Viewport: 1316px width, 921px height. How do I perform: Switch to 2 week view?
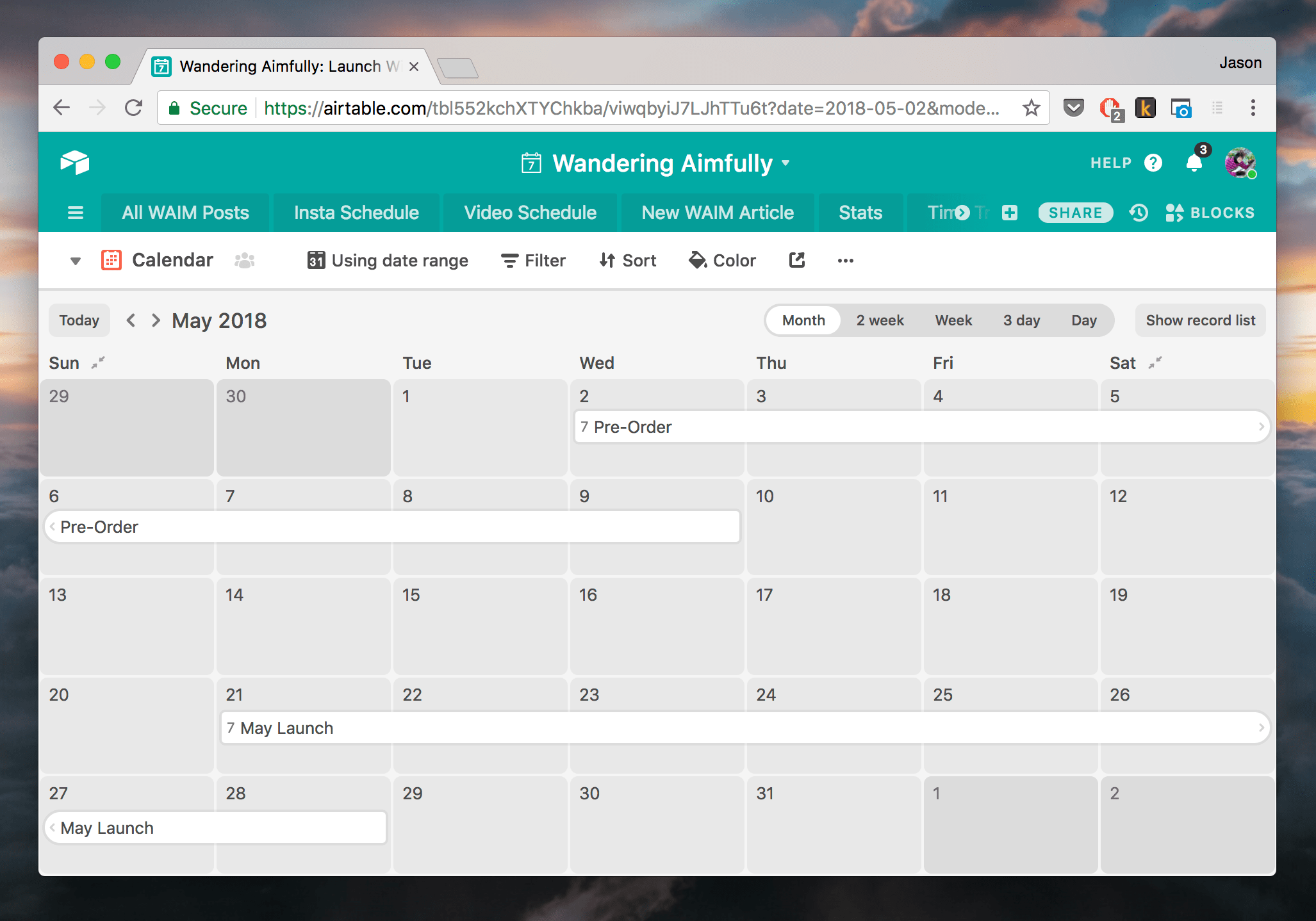(x=880, y=320)
